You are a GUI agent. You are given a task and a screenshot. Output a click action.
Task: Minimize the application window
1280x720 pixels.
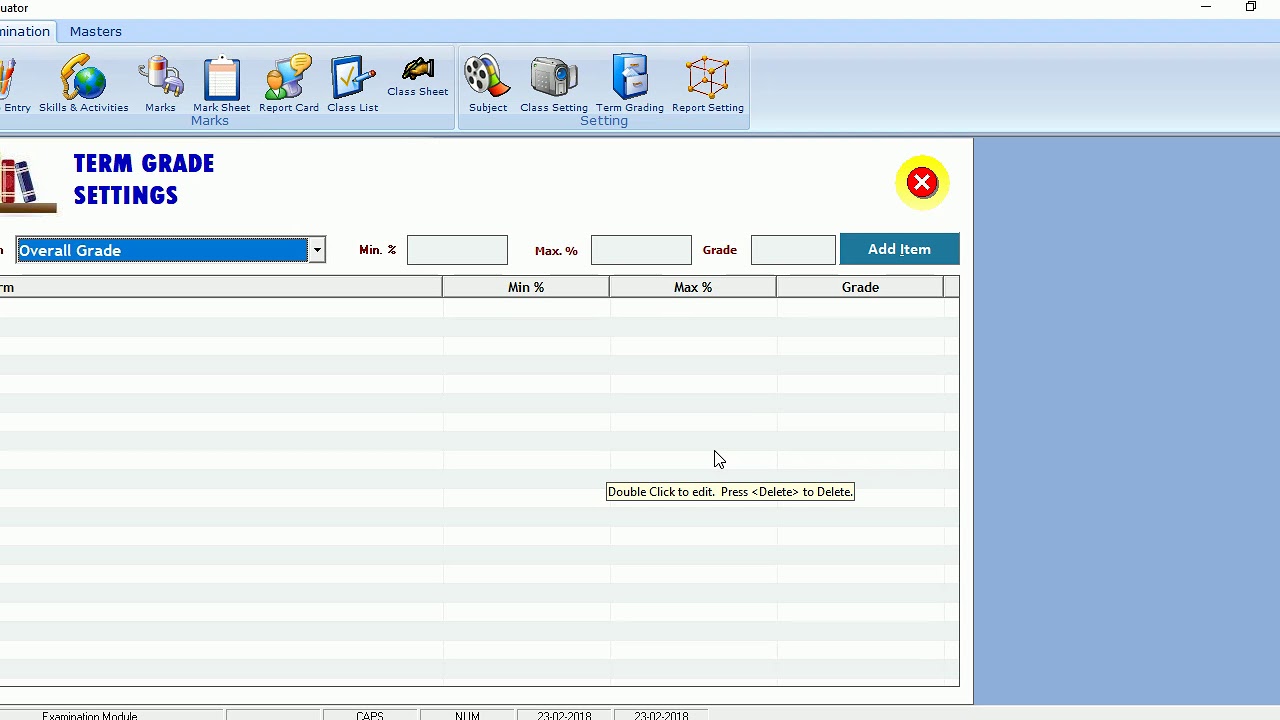[1206, 7]
